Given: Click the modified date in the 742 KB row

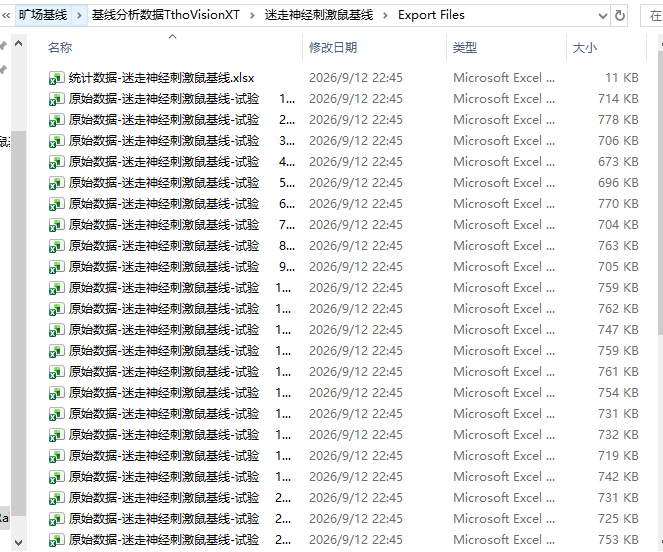Looking at the screenshot, I should click(356, 477).
